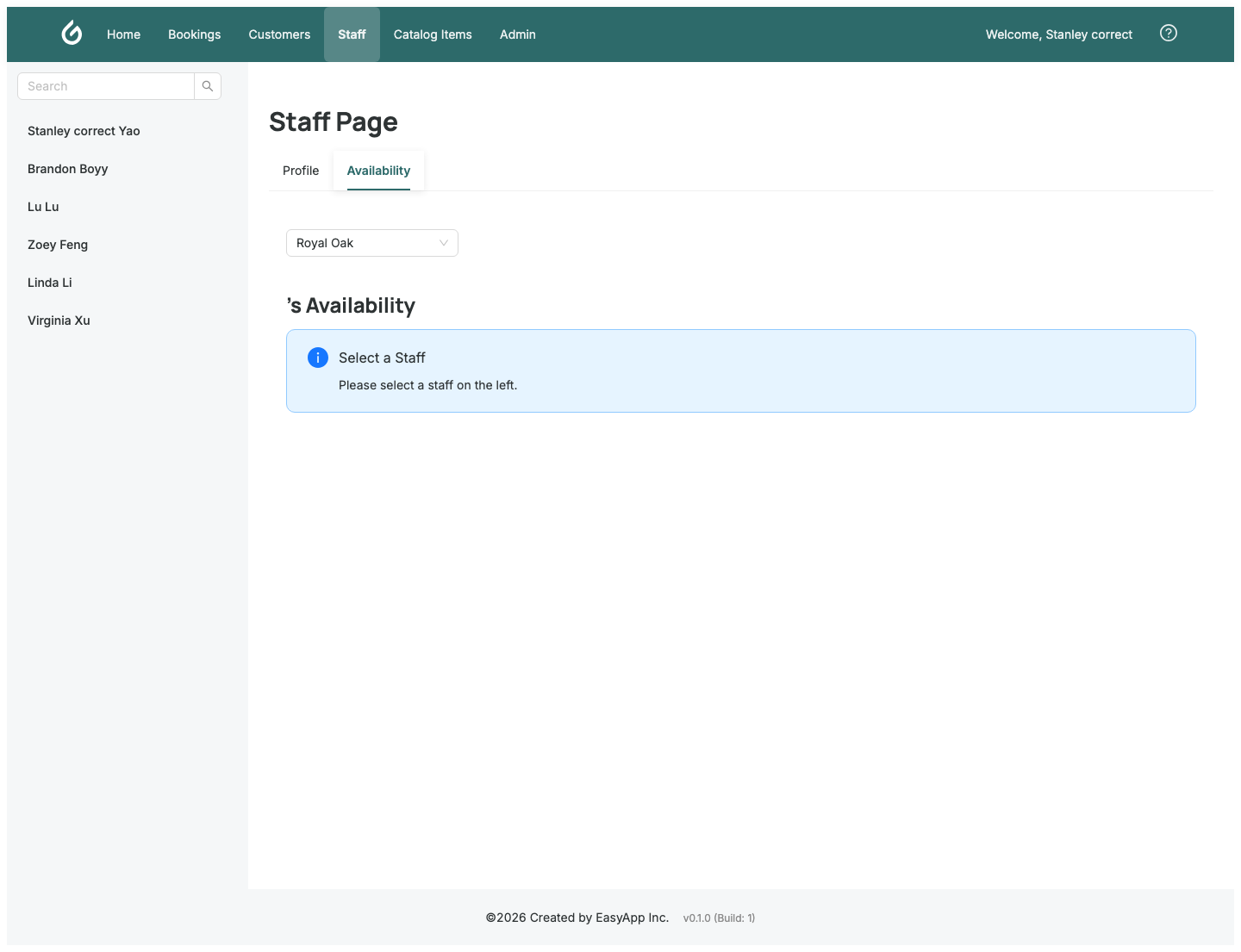Open Catalog Items in navbar
Image resolution: width=1241 pixels, height=952 pixels.
tap(433, 34)
